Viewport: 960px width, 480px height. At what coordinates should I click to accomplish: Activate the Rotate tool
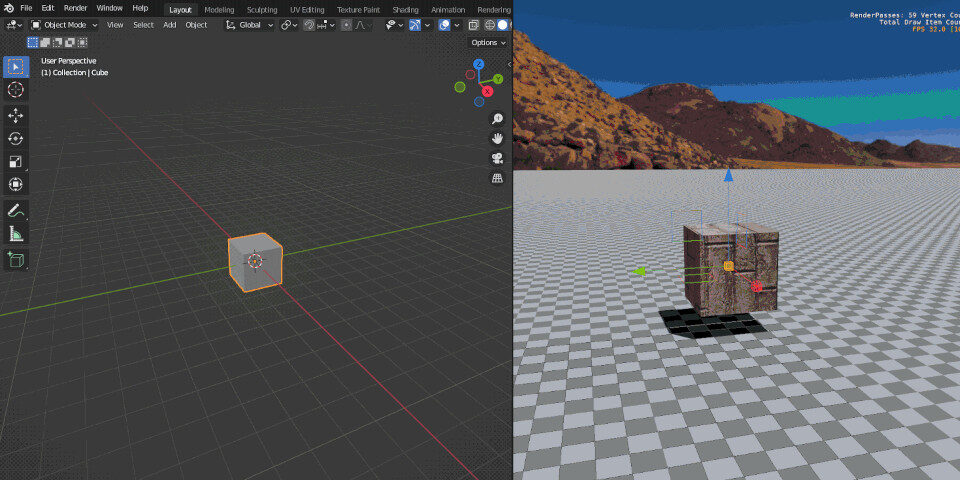[16, 138]
